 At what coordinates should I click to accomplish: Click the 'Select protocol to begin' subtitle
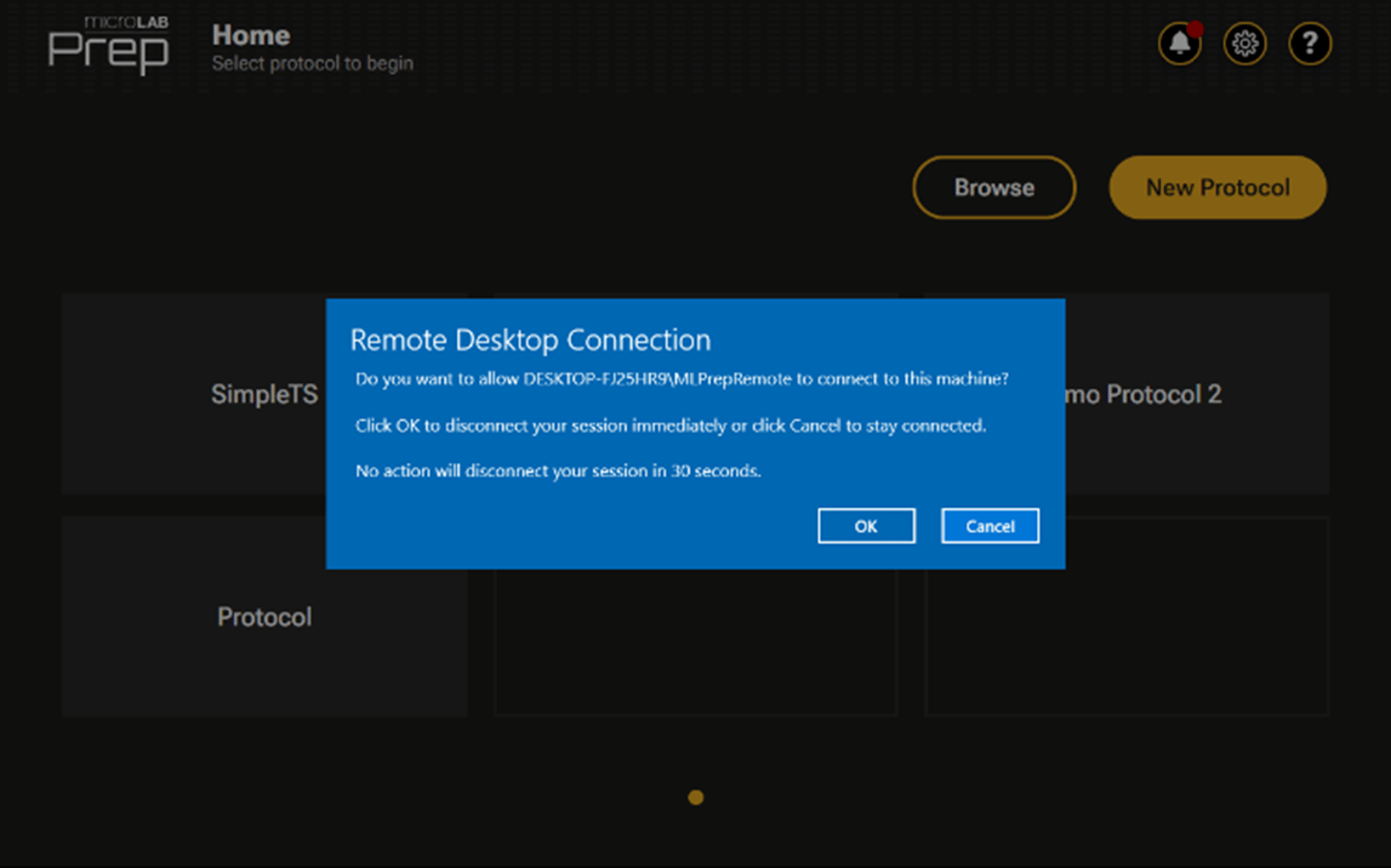coord(313,64)
